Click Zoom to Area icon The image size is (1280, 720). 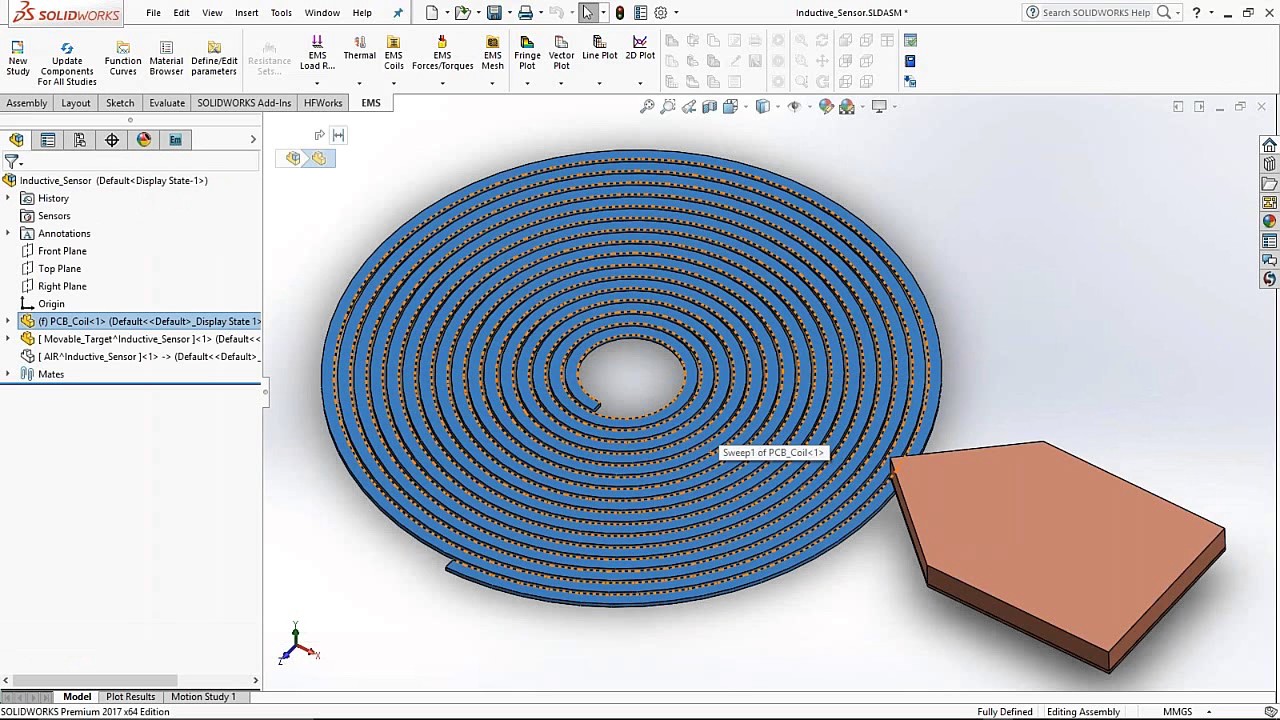click(668, 106)
